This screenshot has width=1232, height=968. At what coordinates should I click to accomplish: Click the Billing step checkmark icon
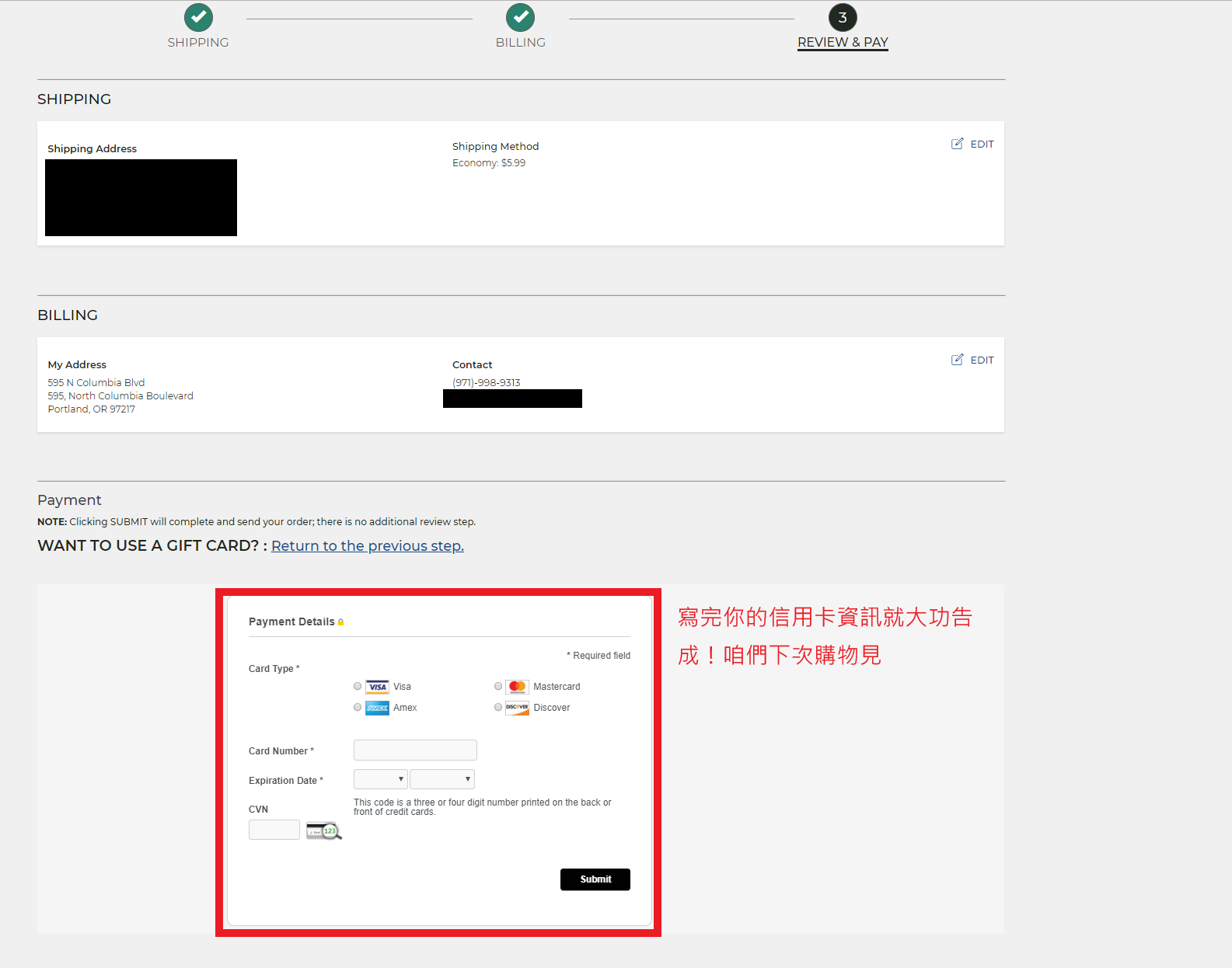(520, 17)
